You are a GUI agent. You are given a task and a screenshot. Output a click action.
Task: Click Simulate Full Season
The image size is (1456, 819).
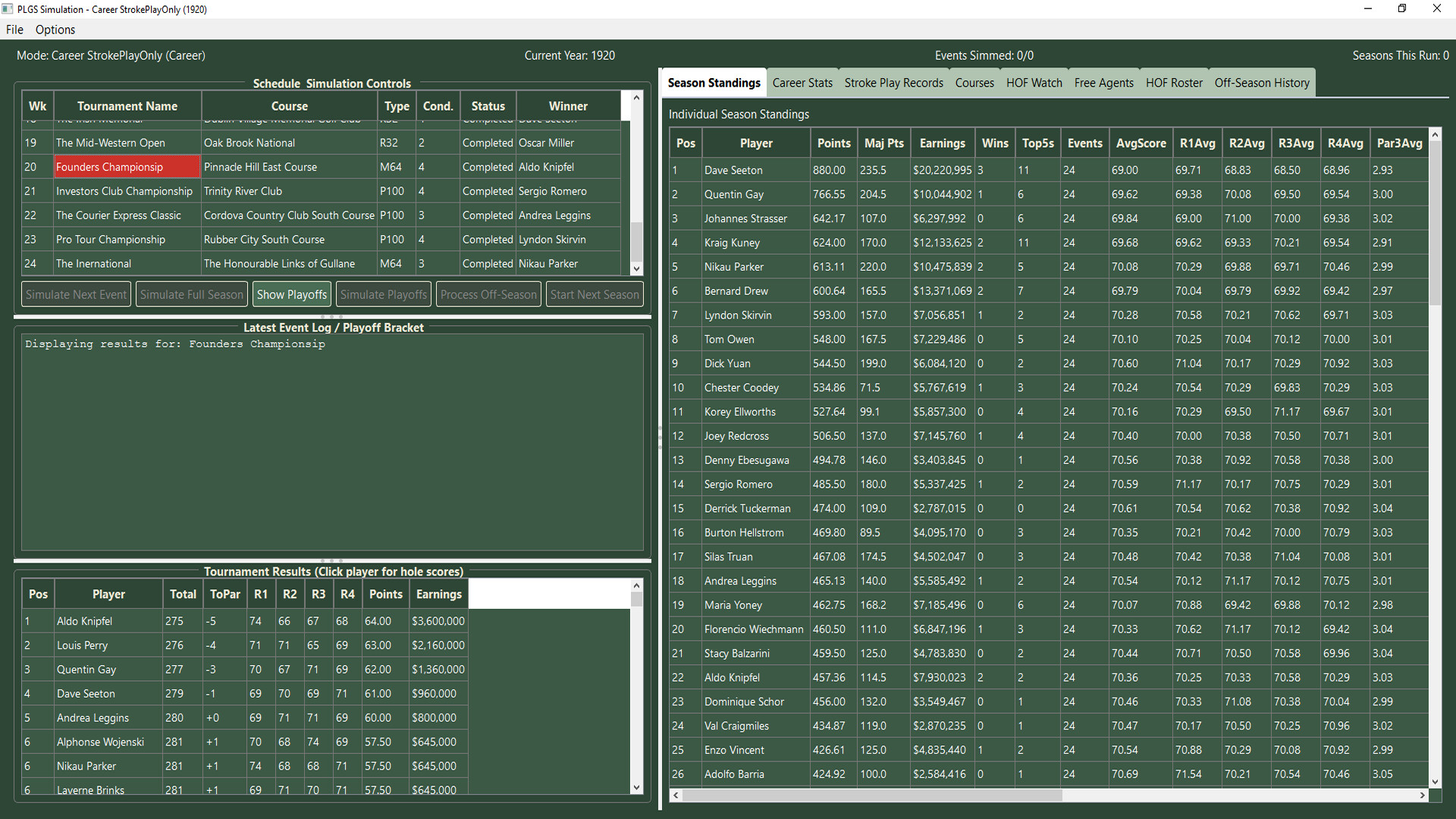click(x=191, y=293)
